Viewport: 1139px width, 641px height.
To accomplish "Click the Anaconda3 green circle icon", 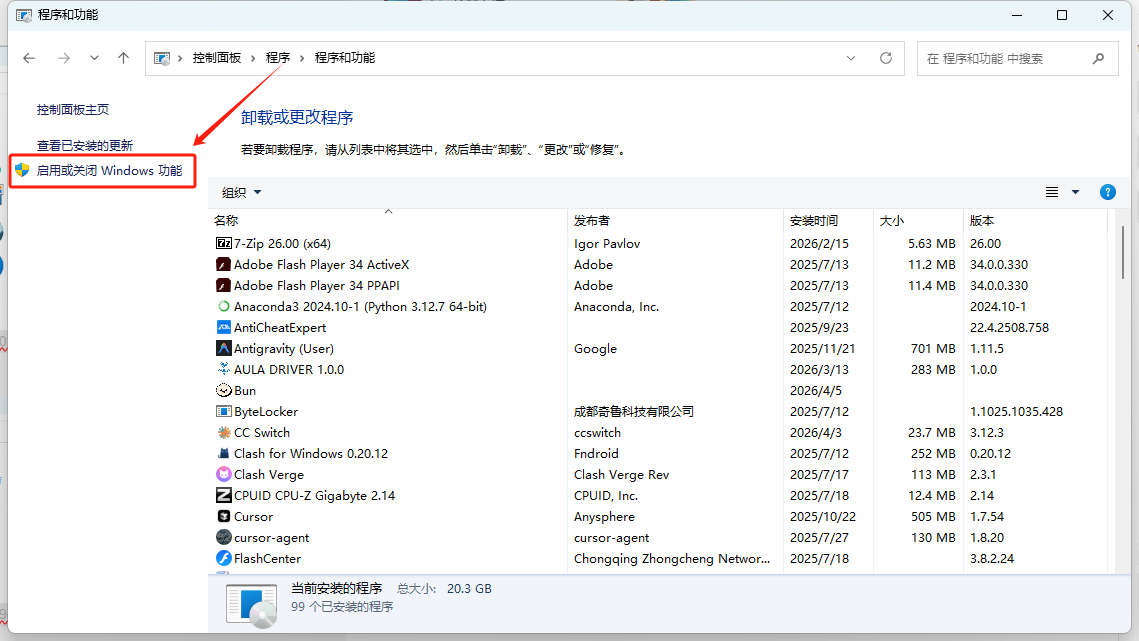I will 224,307.
